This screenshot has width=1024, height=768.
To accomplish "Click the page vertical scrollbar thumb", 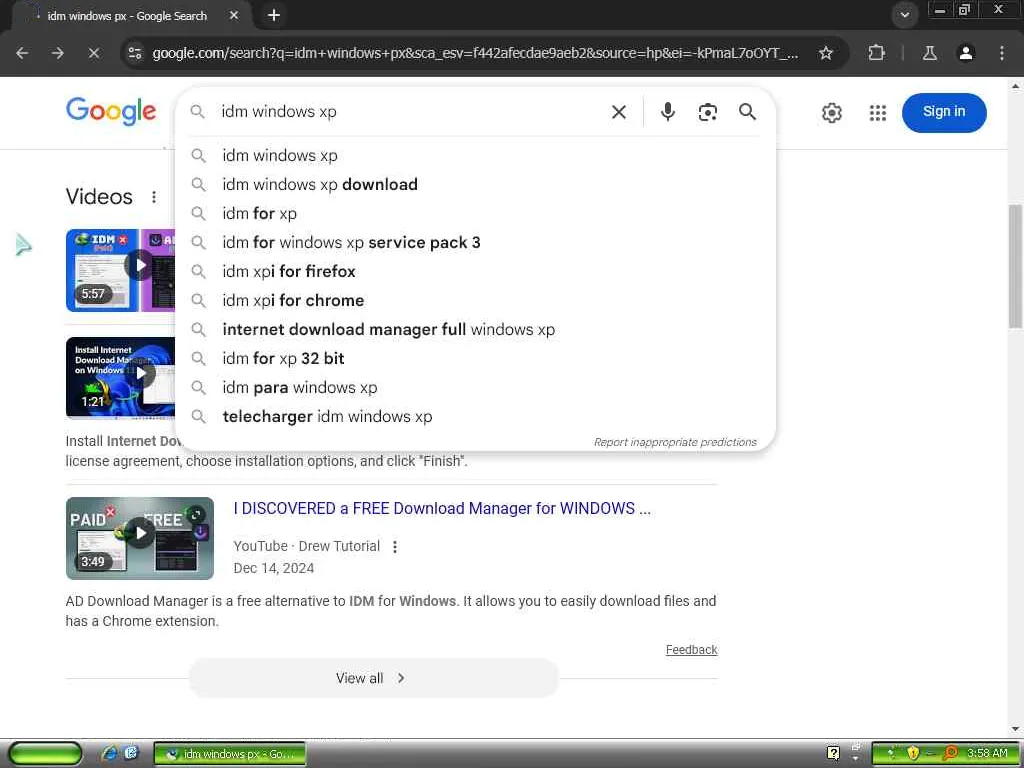I will click(x=1016, y=266).
